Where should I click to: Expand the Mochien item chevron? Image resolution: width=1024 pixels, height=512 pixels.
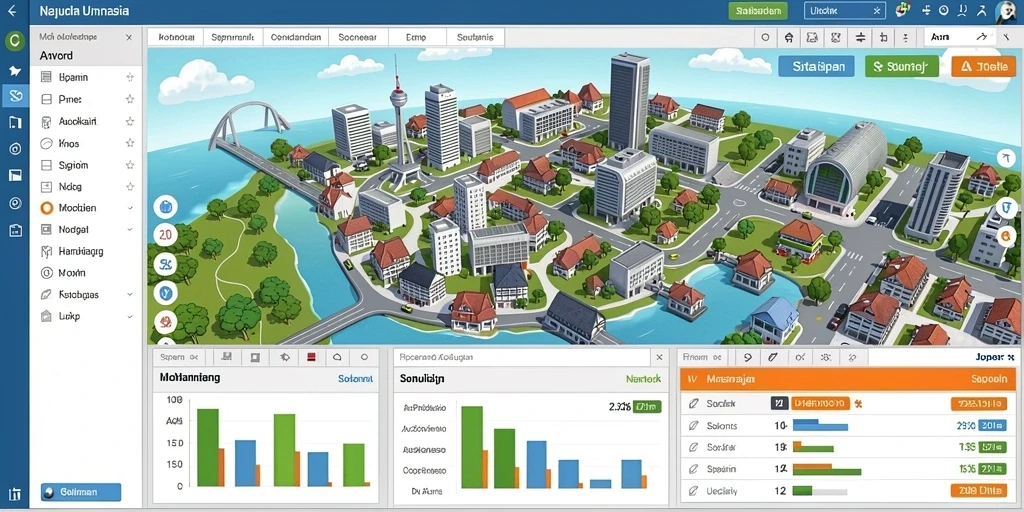[x=130, y=208]
